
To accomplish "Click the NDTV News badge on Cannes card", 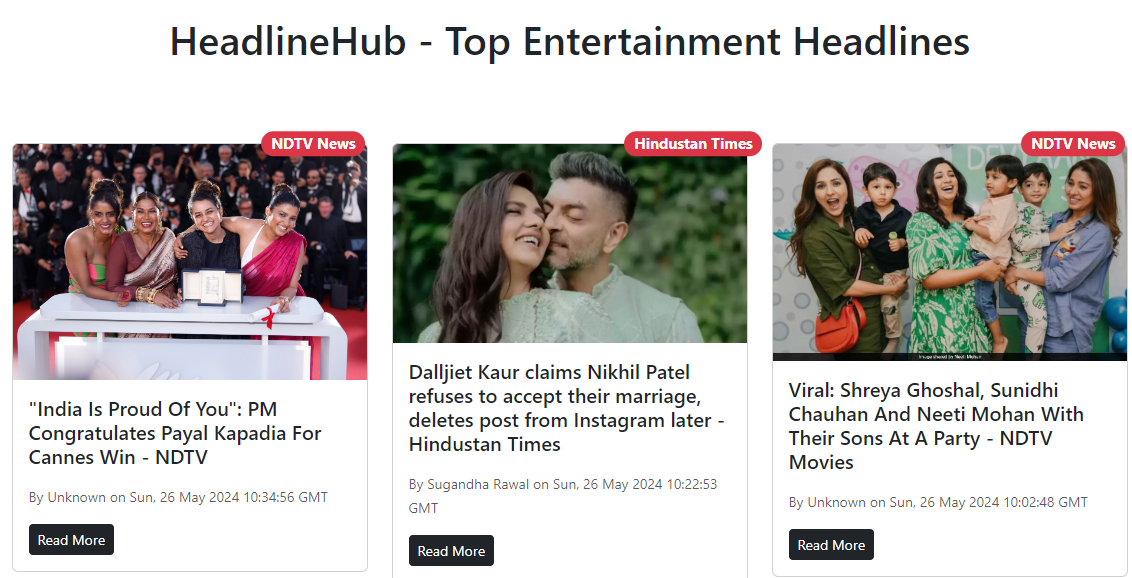I will (313, 144).
